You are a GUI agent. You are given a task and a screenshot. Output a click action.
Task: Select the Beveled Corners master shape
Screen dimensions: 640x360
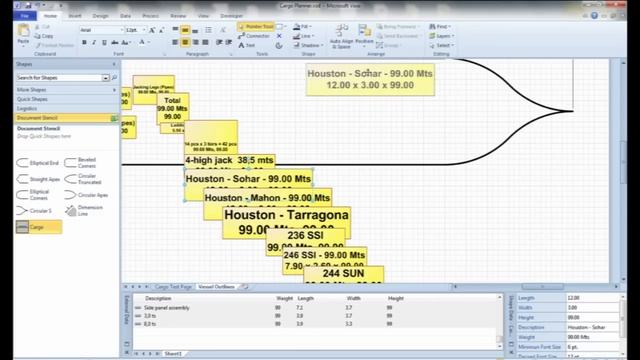coord(80,162)
